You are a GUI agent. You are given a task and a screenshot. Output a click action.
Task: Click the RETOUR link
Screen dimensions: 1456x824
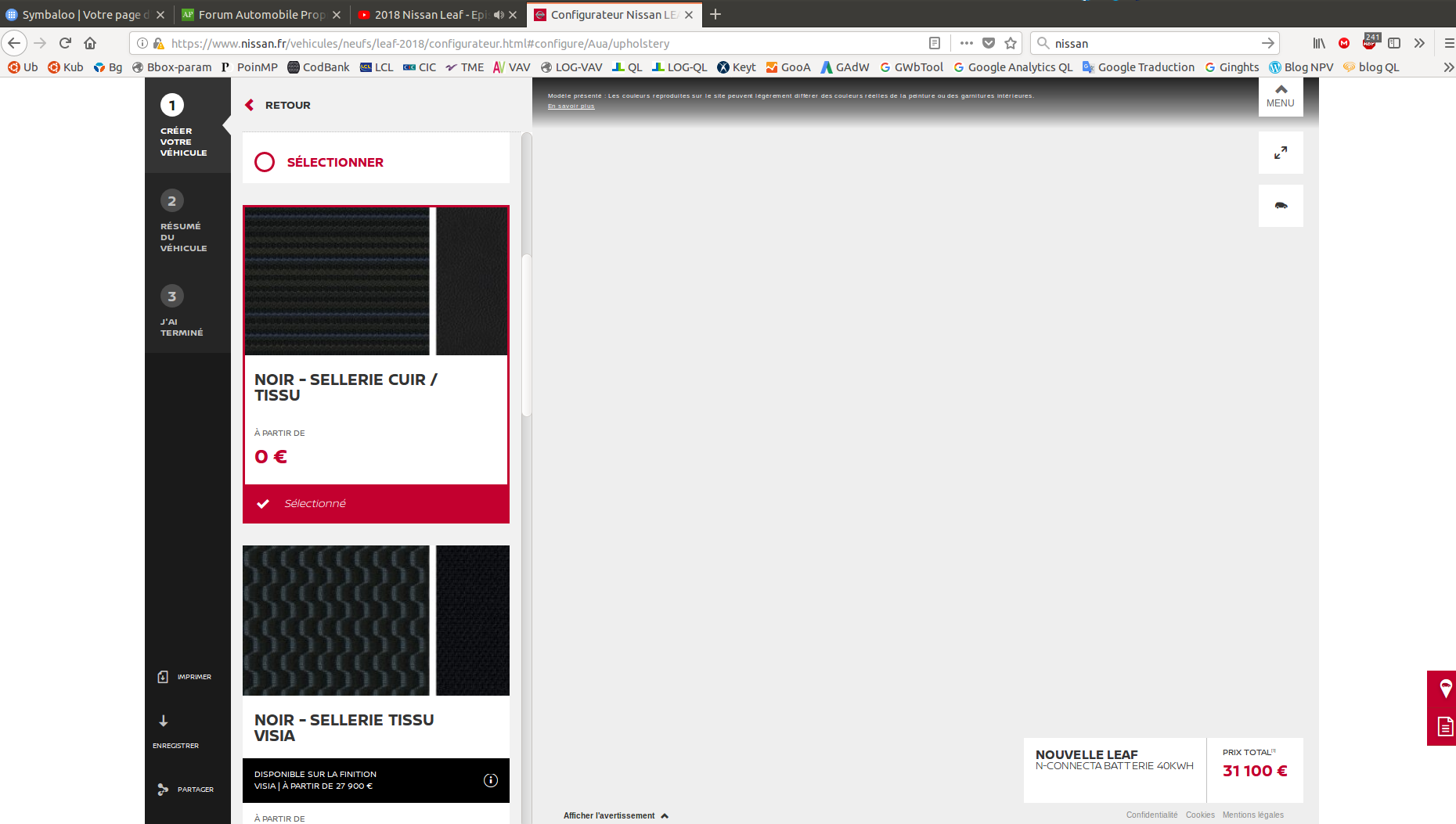288,105
